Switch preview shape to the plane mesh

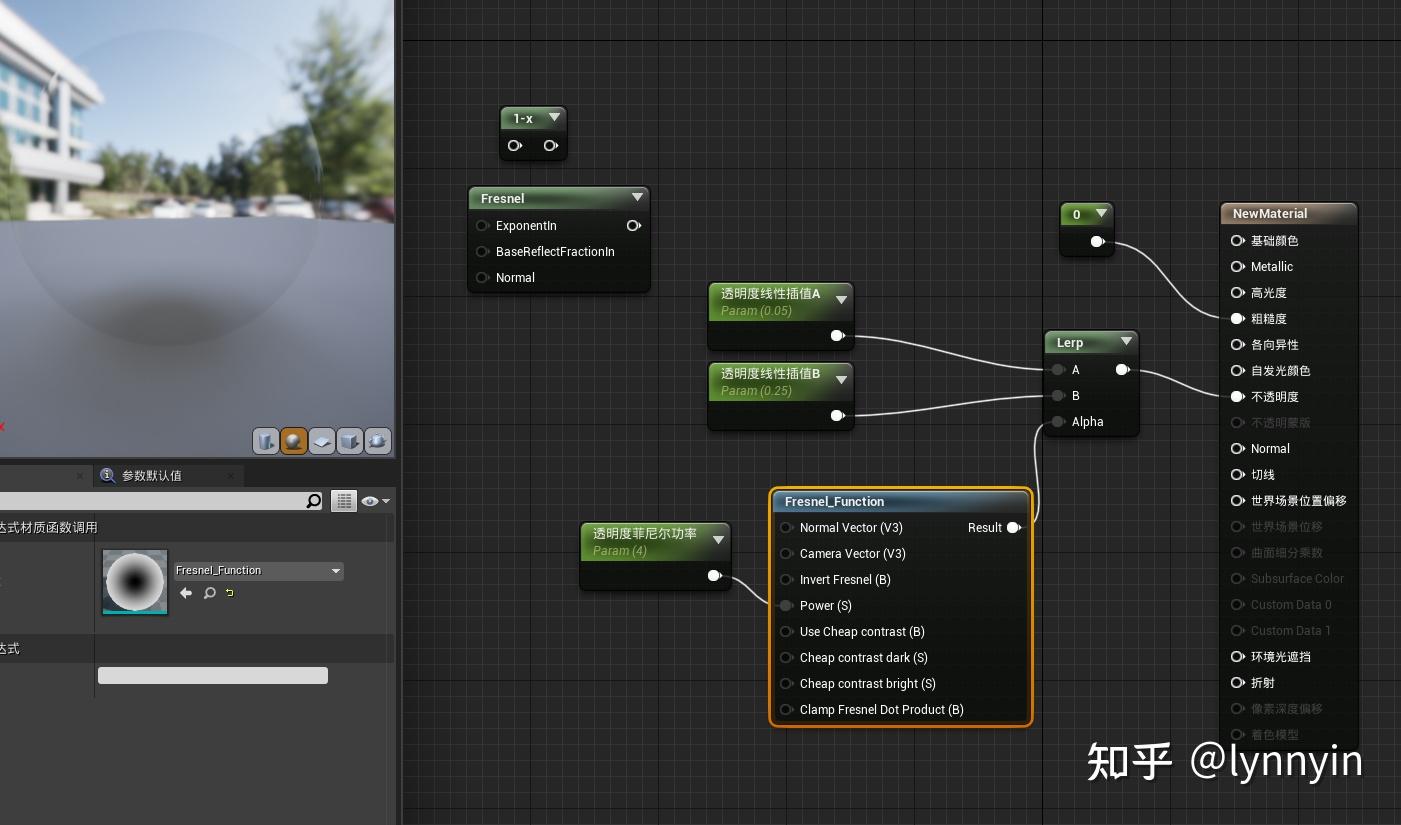click(x=322, y=440)
